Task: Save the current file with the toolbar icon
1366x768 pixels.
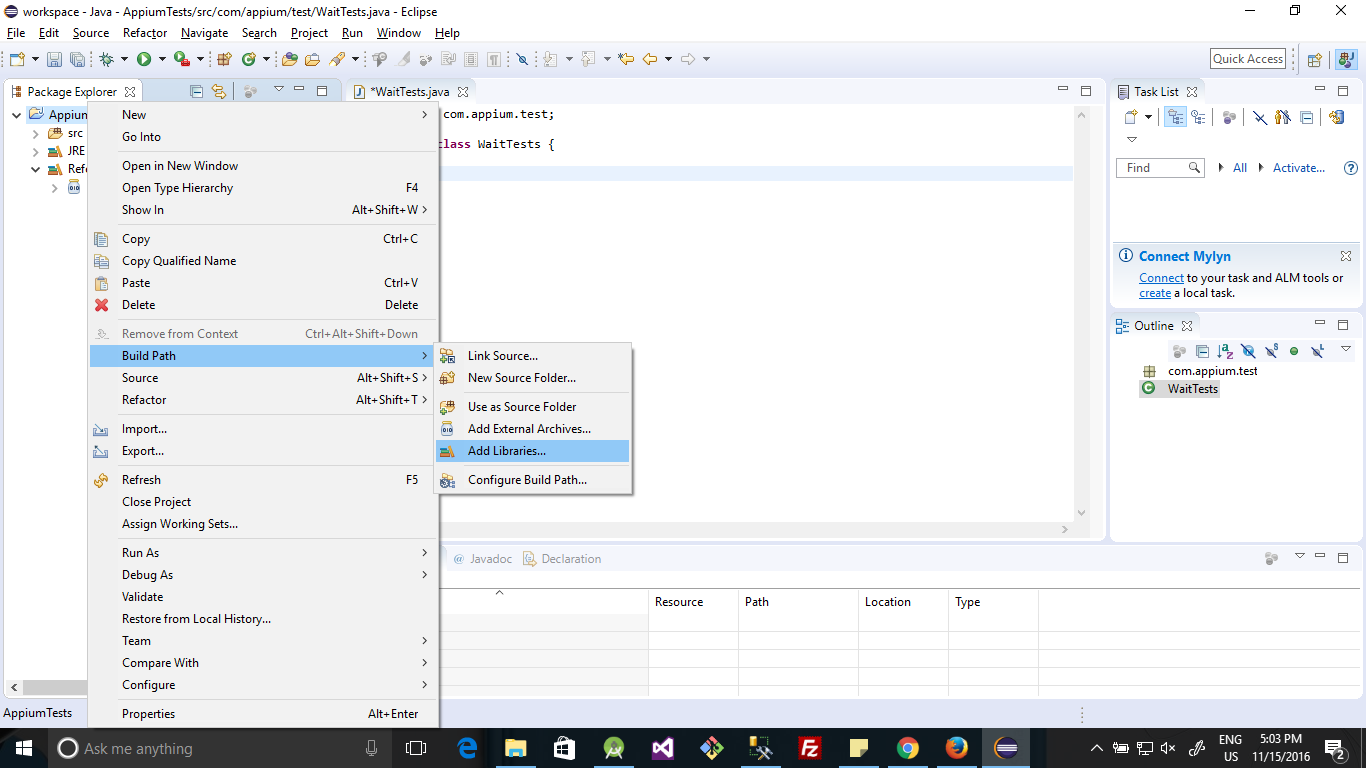Action: [x=54, y=59]
